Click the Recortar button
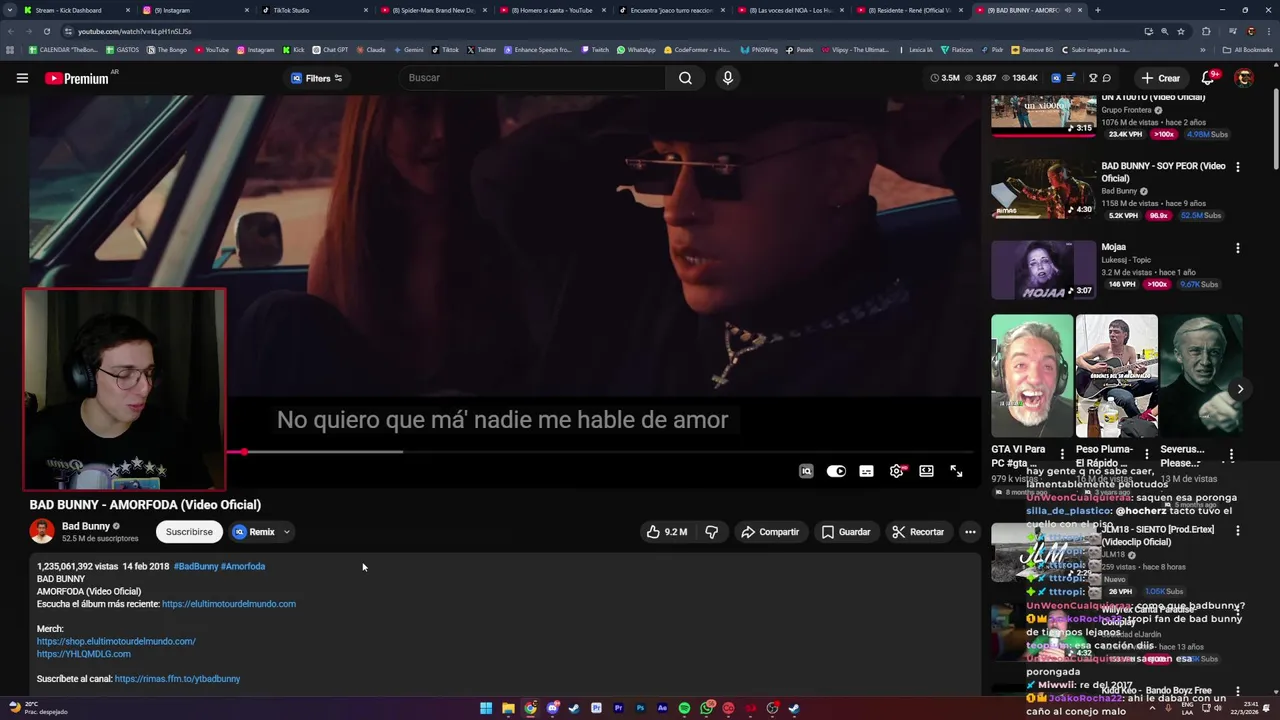 [918, 532]
